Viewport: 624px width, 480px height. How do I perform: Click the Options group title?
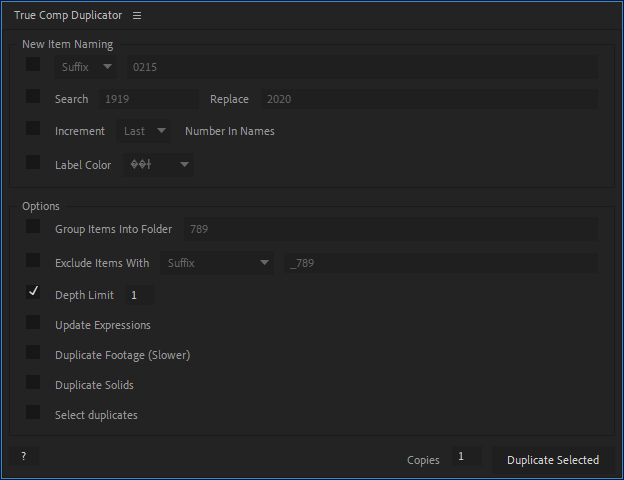click(41, 206)
